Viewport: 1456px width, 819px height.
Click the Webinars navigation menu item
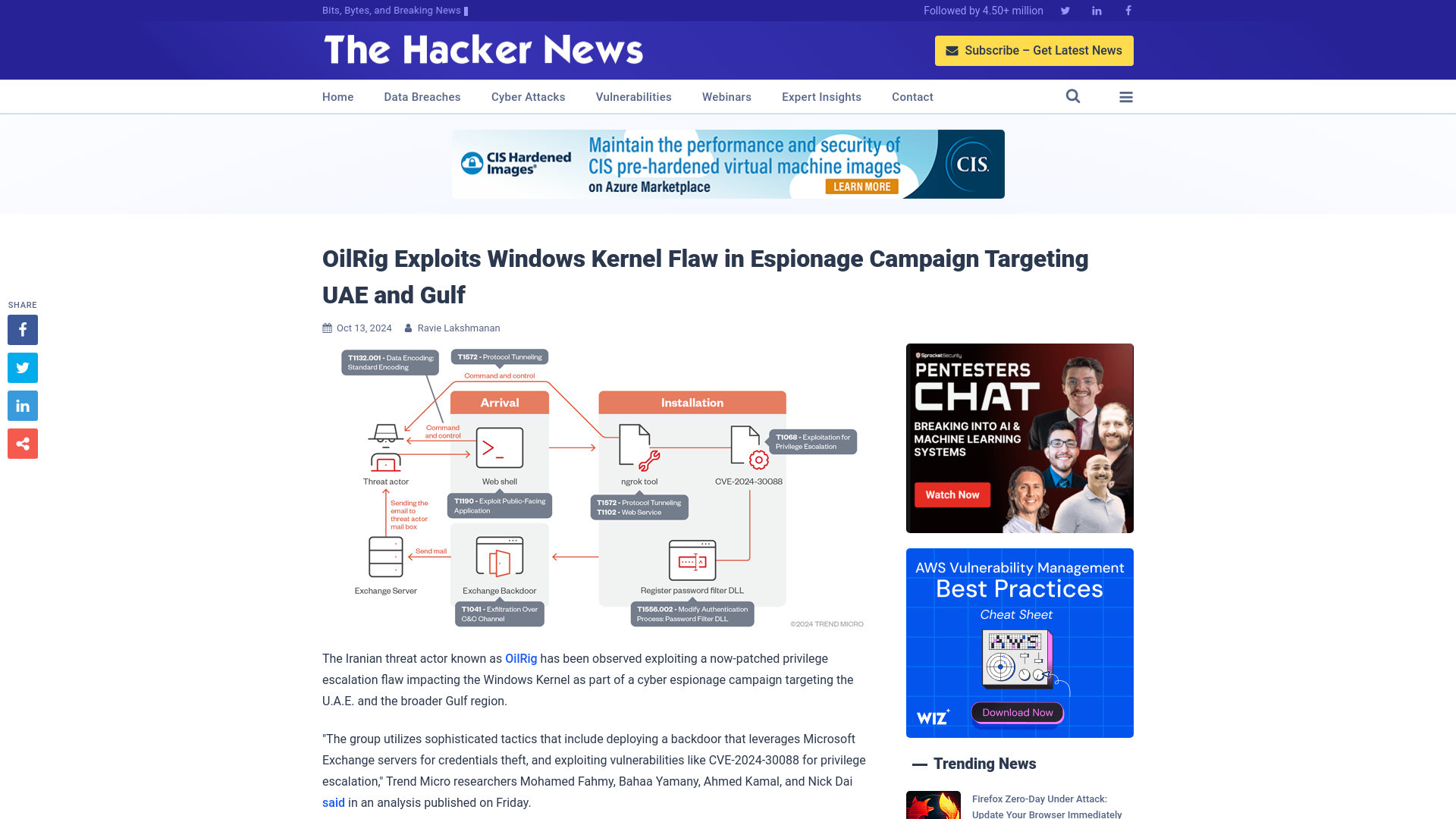[x=726, y=96]
